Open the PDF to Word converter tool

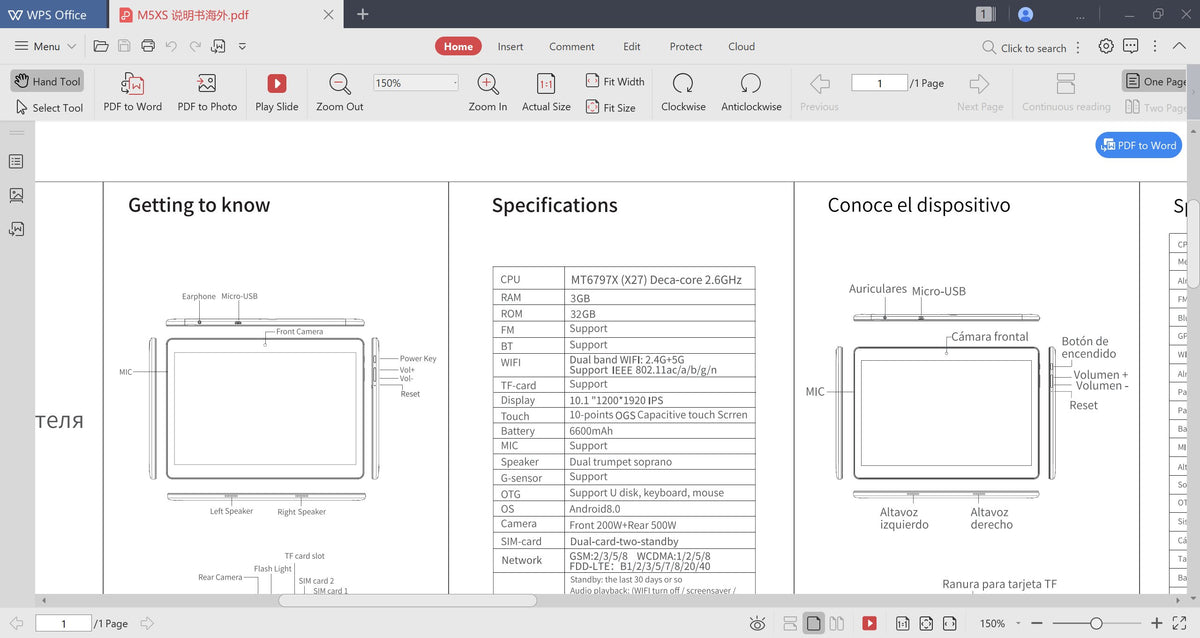coord(131,93)
